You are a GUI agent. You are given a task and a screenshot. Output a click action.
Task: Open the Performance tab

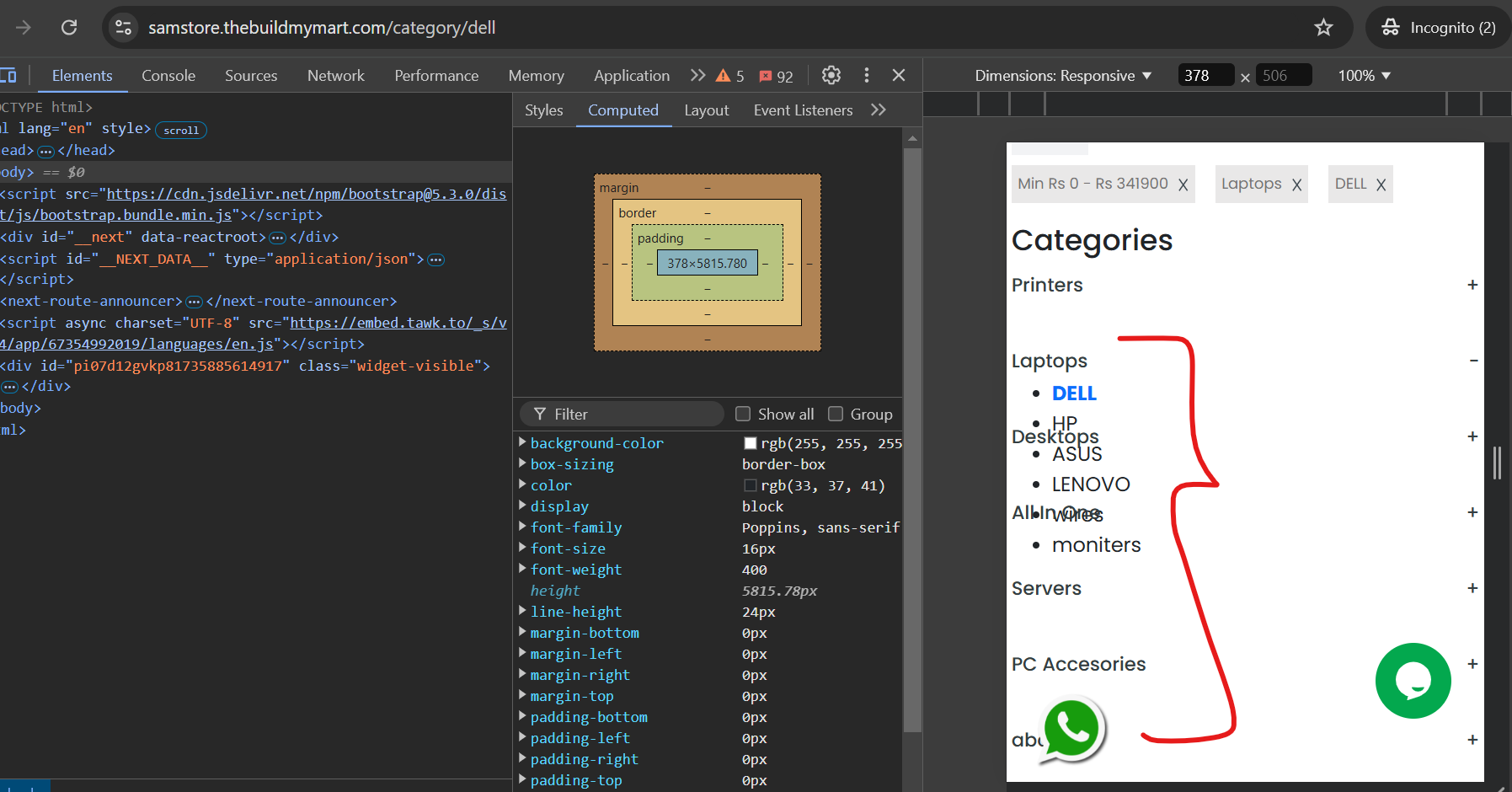(x=436, y=76)
